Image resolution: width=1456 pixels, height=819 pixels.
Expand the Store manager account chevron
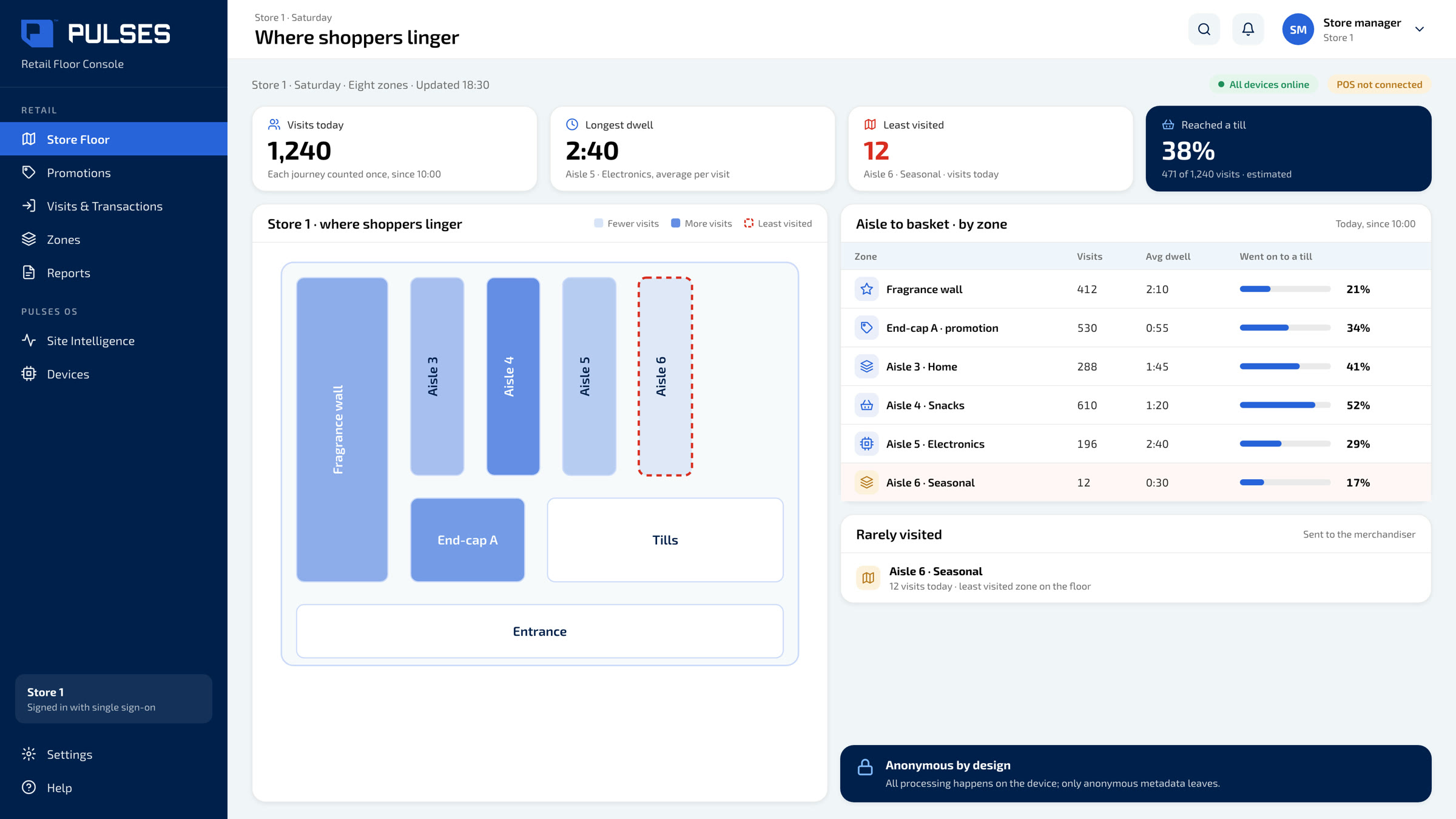click(1419, 29)
